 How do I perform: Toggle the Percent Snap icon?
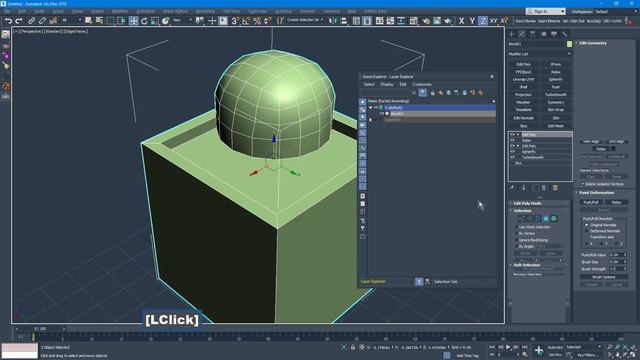coord(257,20)
